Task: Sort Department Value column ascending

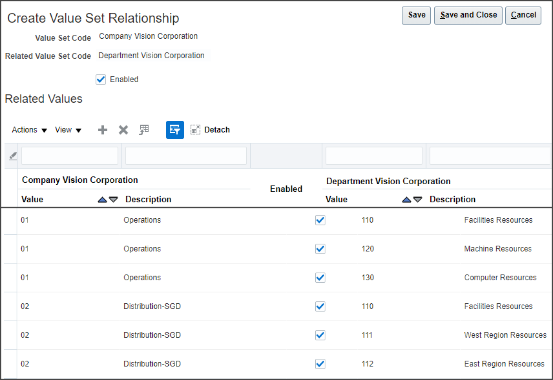Action: point(407,200)
